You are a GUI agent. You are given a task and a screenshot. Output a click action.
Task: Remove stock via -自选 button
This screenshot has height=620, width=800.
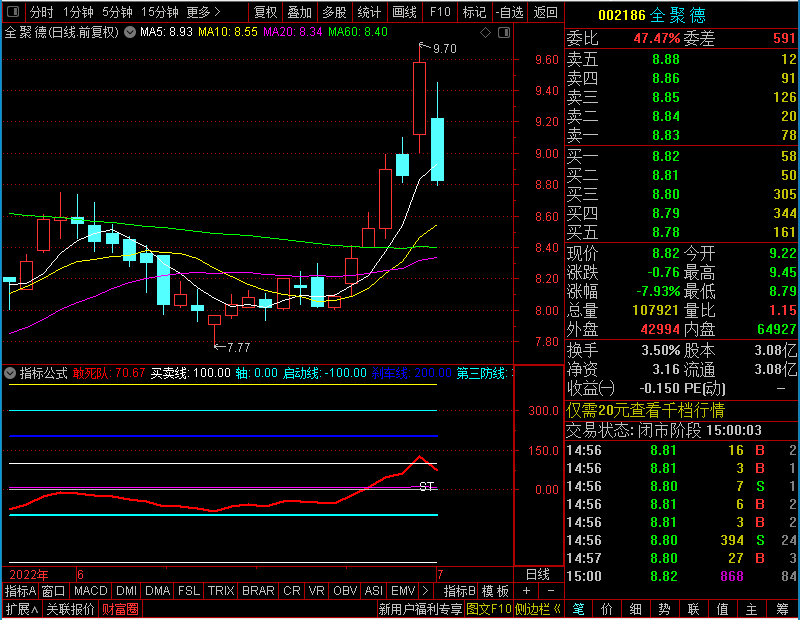510,12
